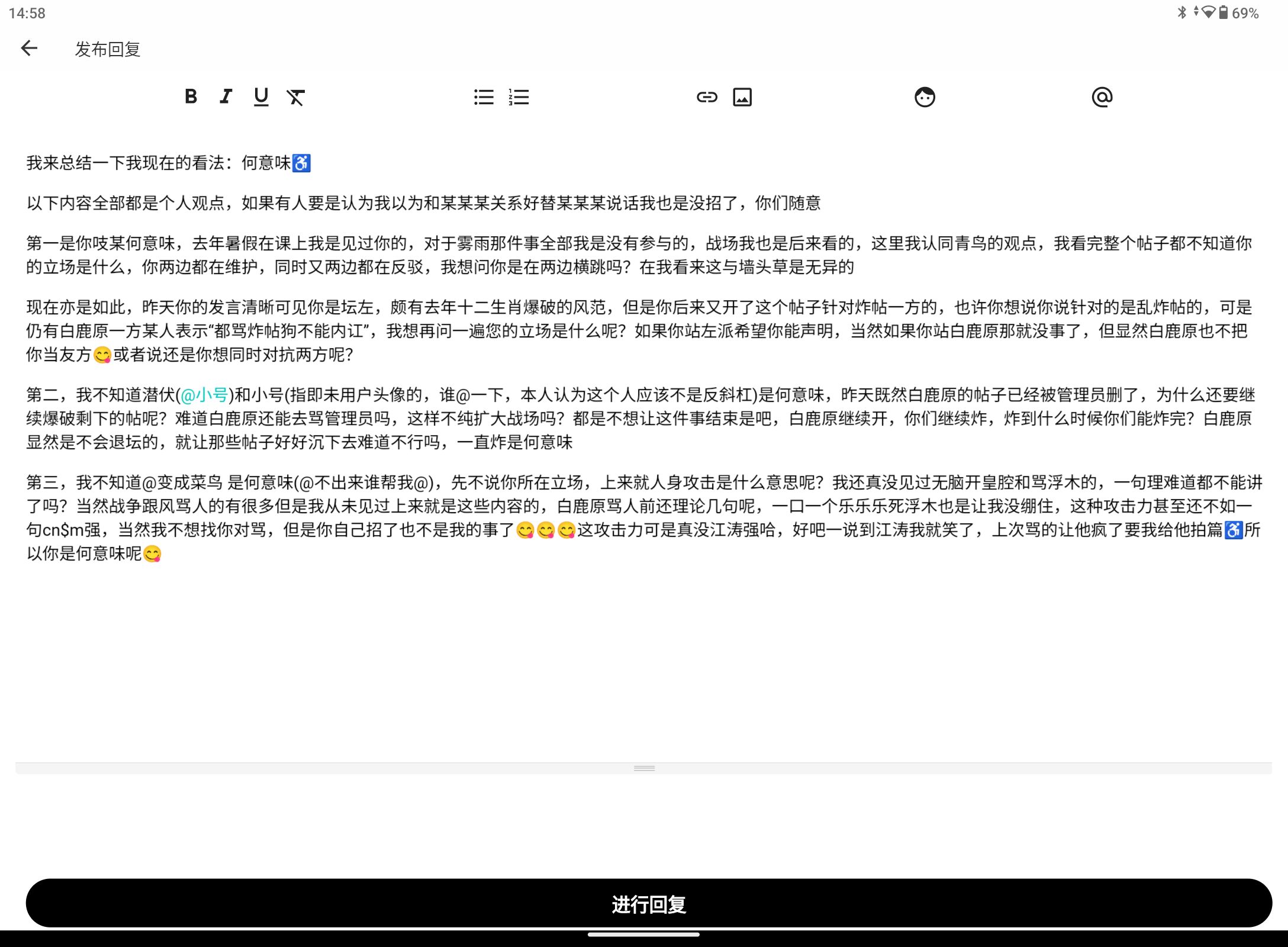This screenshot has width=1288, height=947.
Task: Insert an image
Action: tap(742, 97)
